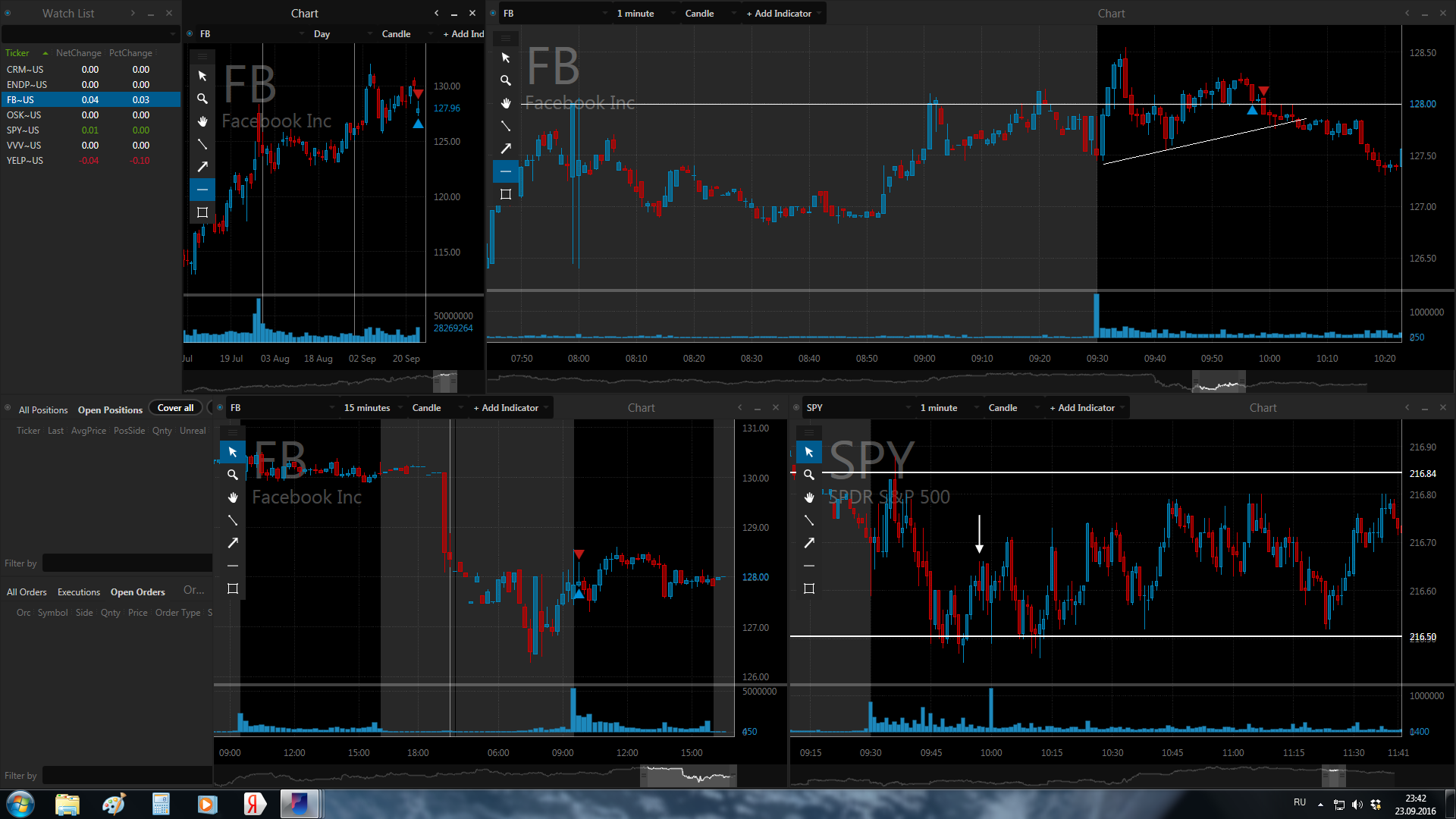This screenshot has height=819, width=1456.
Task: Select rectangle tool in FB 1 minute chart
Action: [x=506, y=194]
